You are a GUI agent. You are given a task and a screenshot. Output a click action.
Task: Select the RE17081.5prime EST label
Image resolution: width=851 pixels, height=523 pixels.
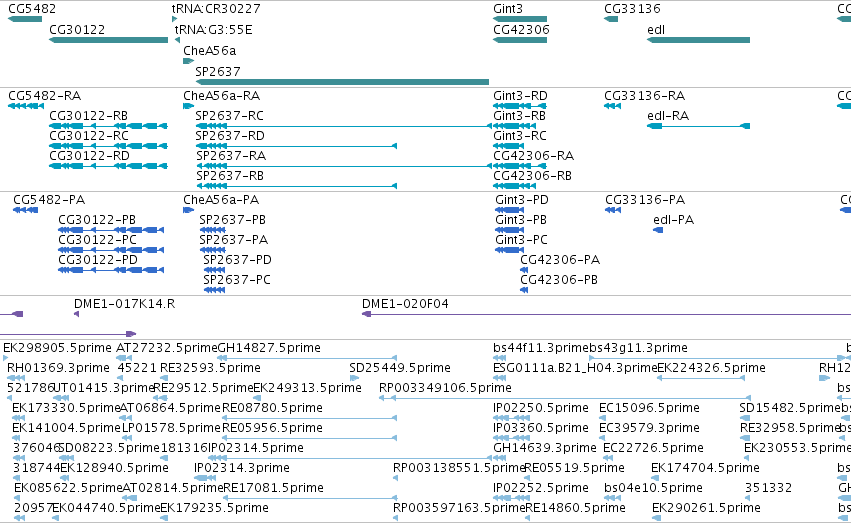273,489
